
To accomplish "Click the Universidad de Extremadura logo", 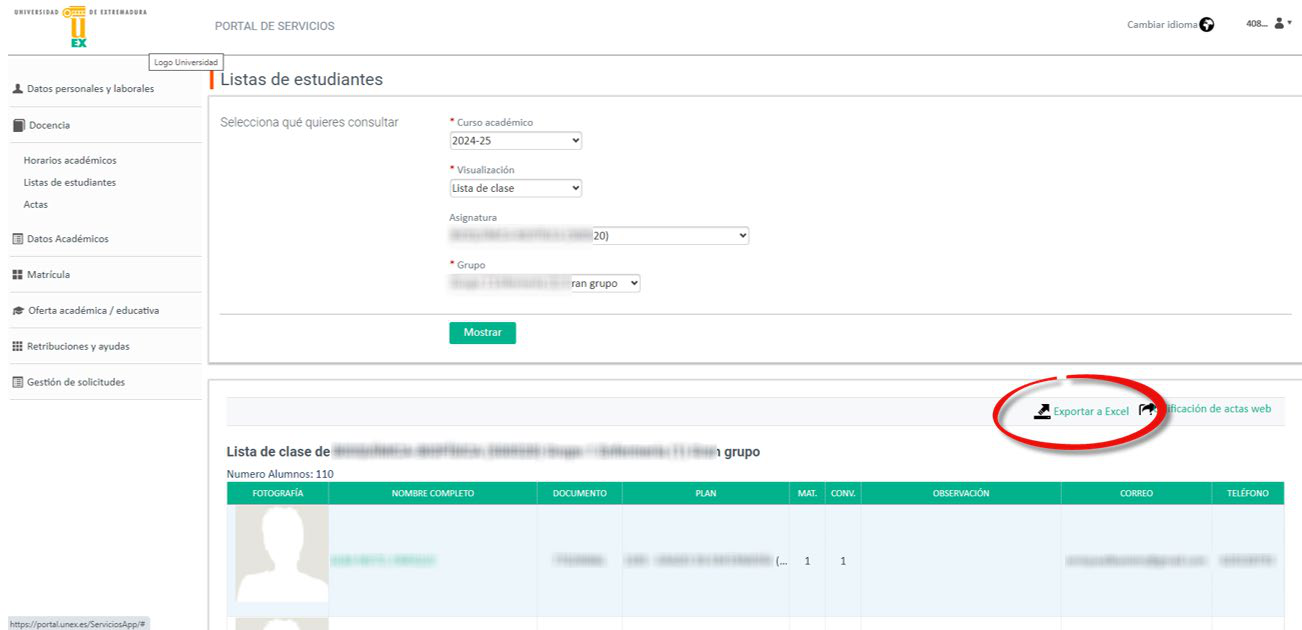I will click(79, 26).
